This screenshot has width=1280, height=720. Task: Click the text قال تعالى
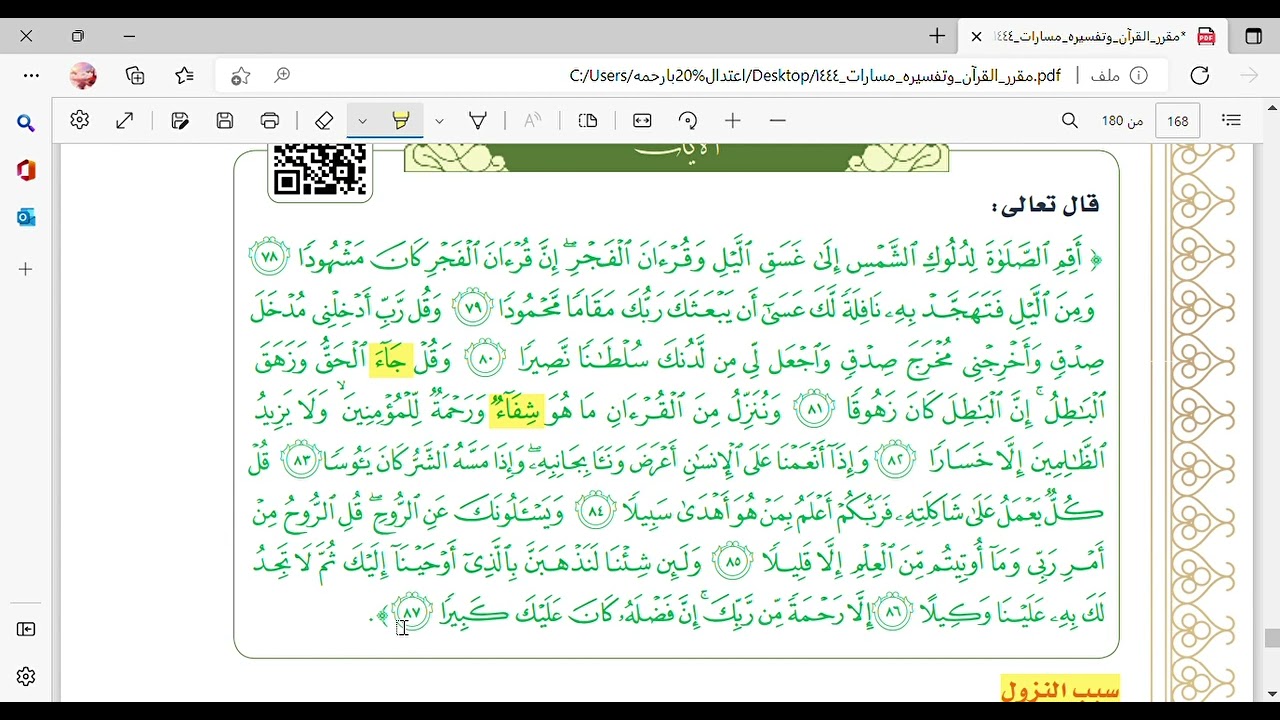[x=1046, y=205]
